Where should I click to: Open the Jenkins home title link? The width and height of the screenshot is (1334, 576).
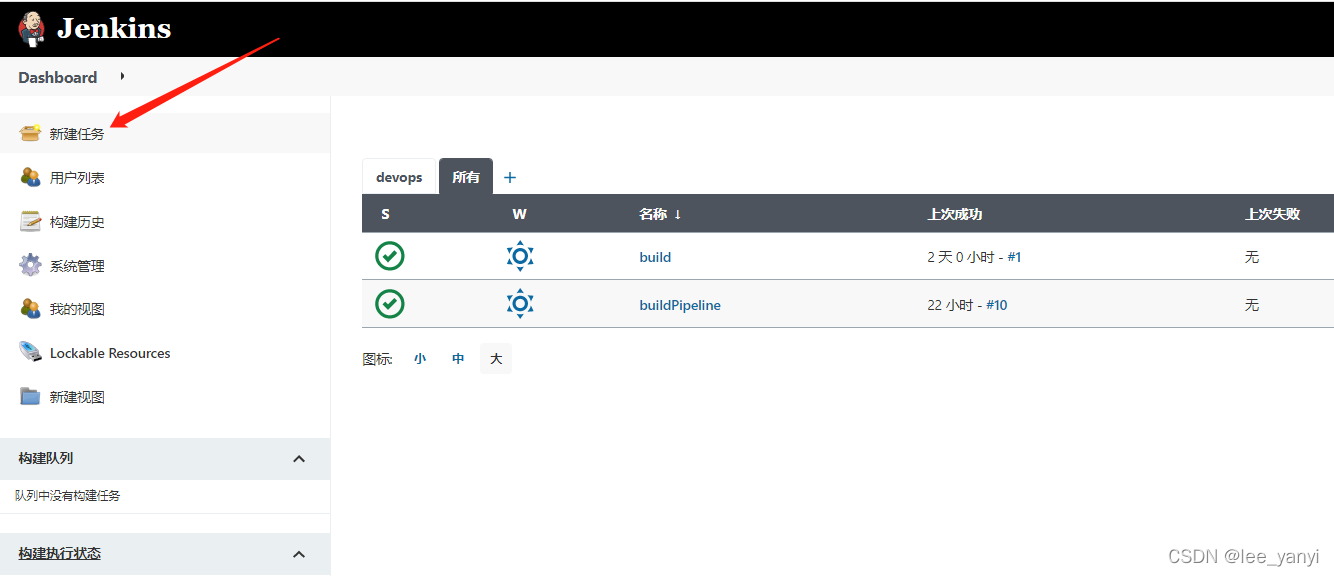click(x=114, y=29)
